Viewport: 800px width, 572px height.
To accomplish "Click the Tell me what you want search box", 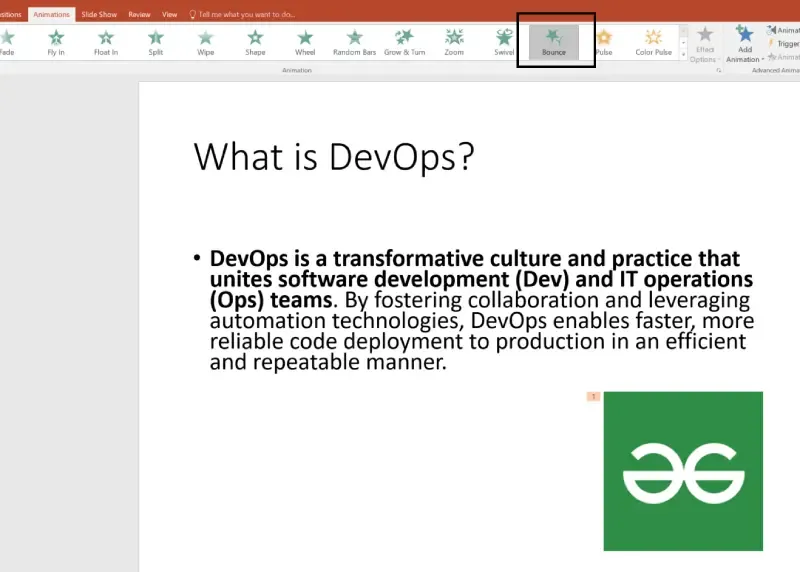I will pos(242,14).
